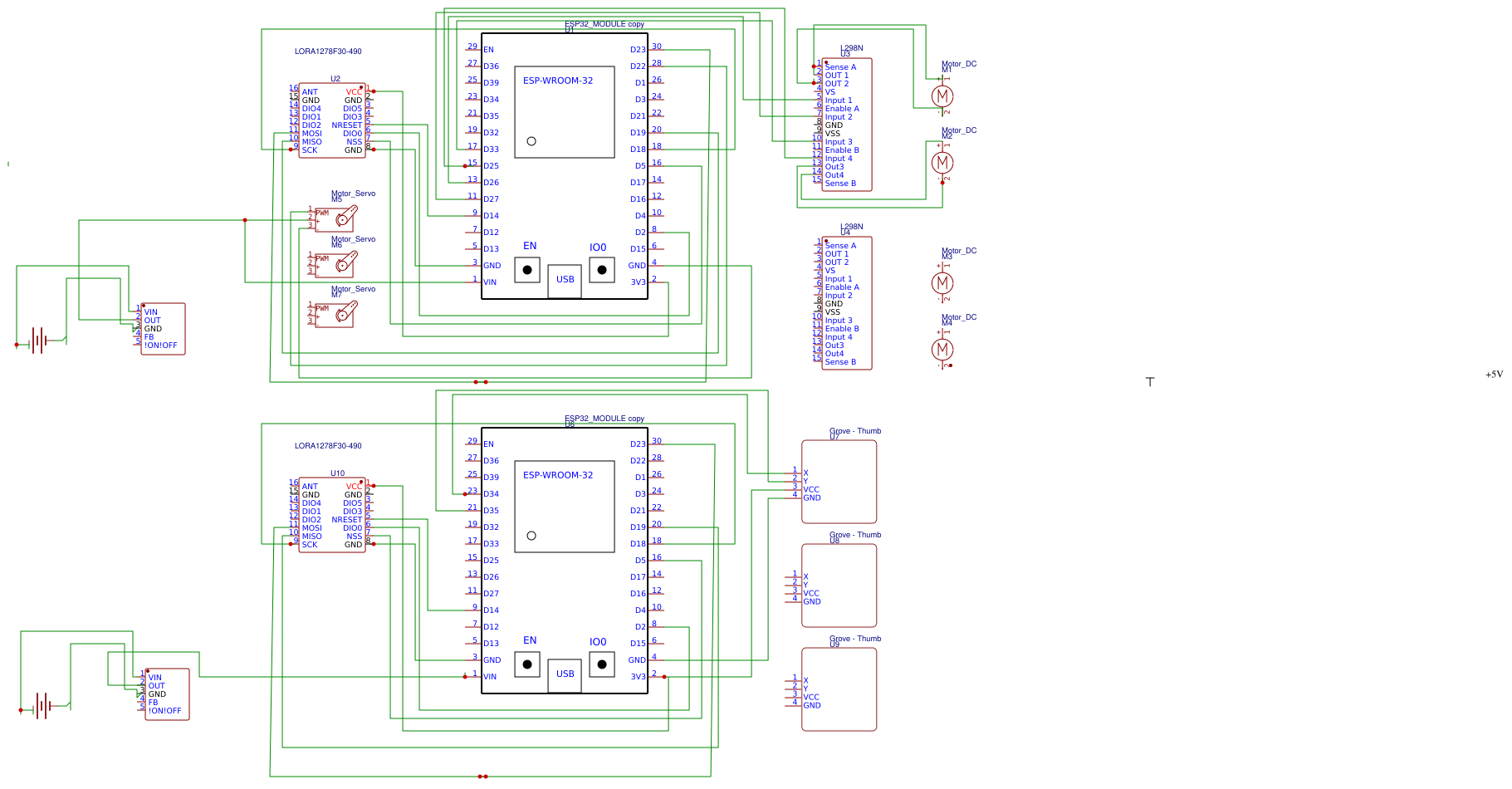Select the Motor_DC M3 motor symbol

(x=942, y=283)
